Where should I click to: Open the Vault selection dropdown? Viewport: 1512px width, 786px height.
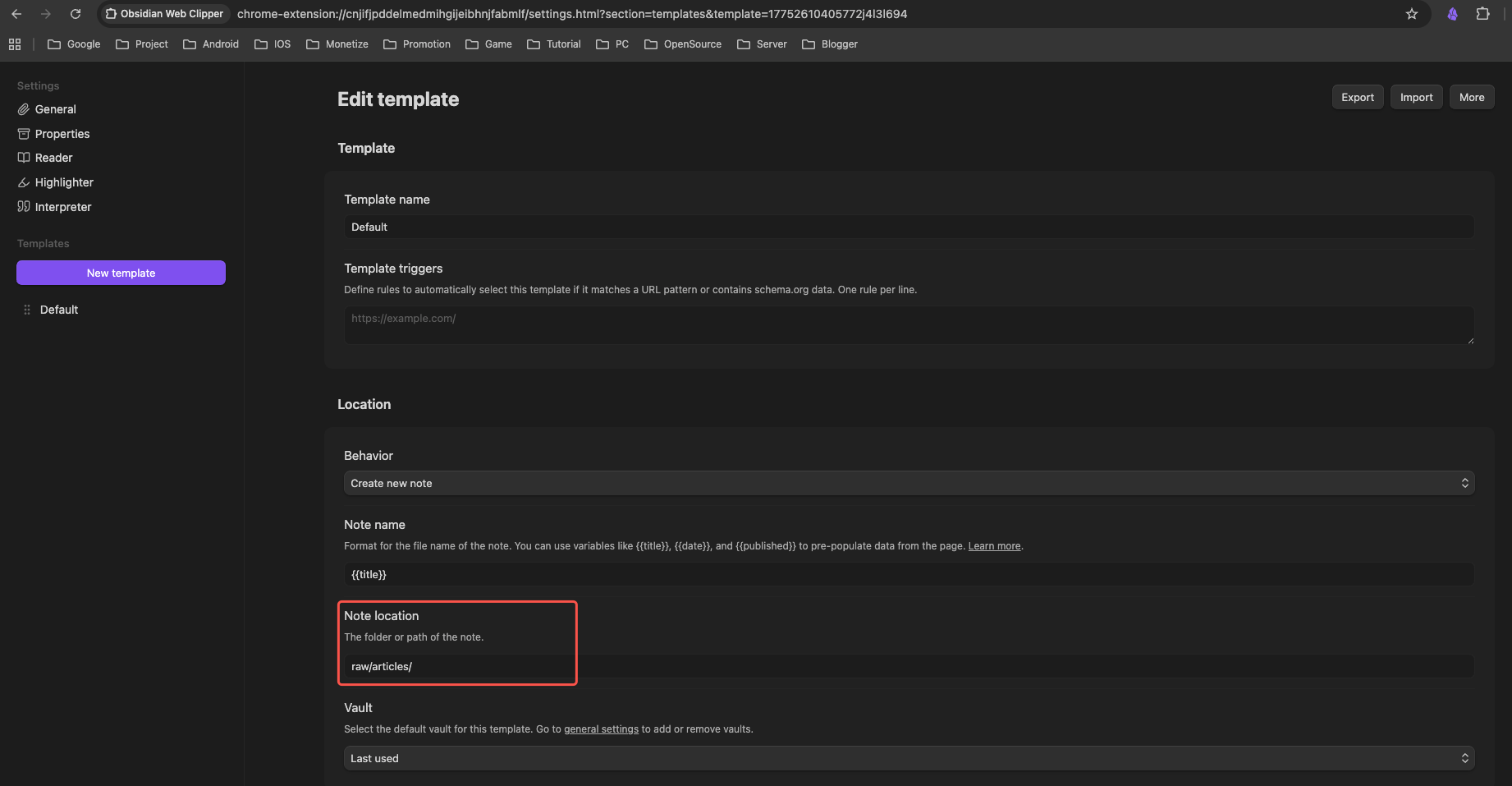(909, 758)
